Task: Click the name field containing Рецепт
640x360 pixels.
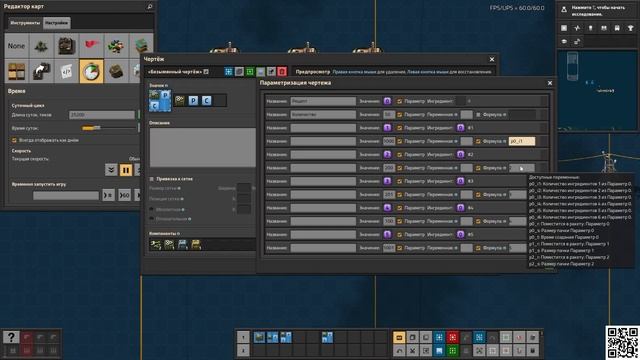Action: coord(323,101)
